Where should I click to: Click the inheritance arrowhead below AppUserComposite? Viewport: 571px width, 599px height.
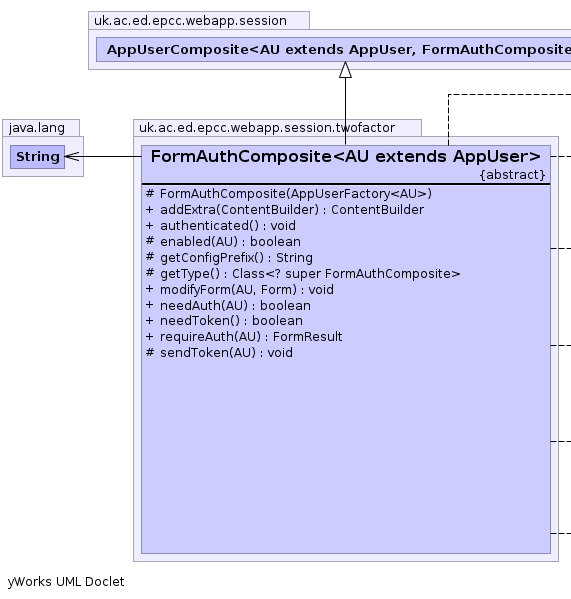click(x=346, y=70)
